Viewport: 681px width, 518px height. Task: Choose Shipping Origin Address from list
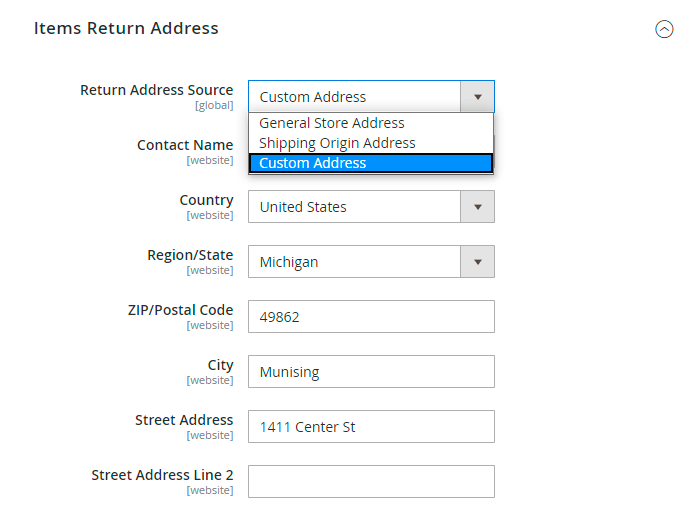click(337, 143)
